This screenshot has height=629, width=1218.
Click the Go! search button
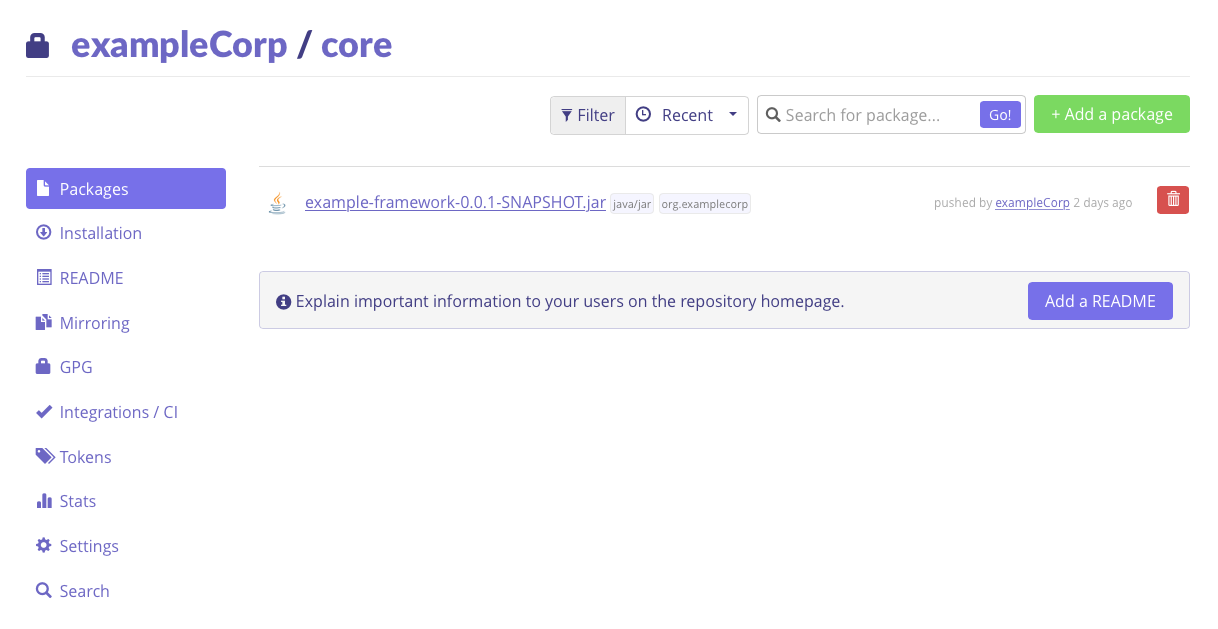coord(1000,115)
